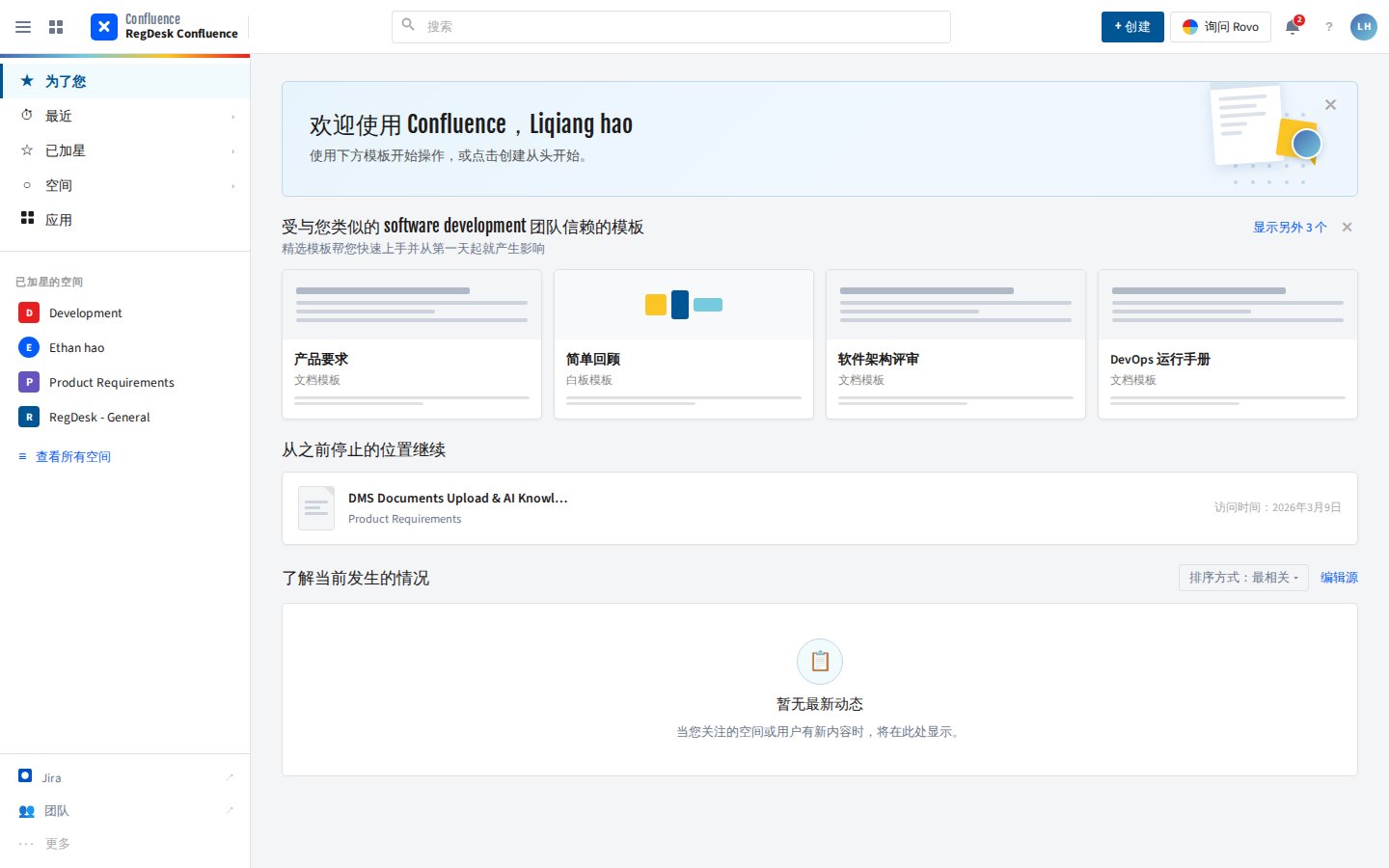Click the RegDesk Confluence site name
1389x868 pixels.
coord(181,34)
